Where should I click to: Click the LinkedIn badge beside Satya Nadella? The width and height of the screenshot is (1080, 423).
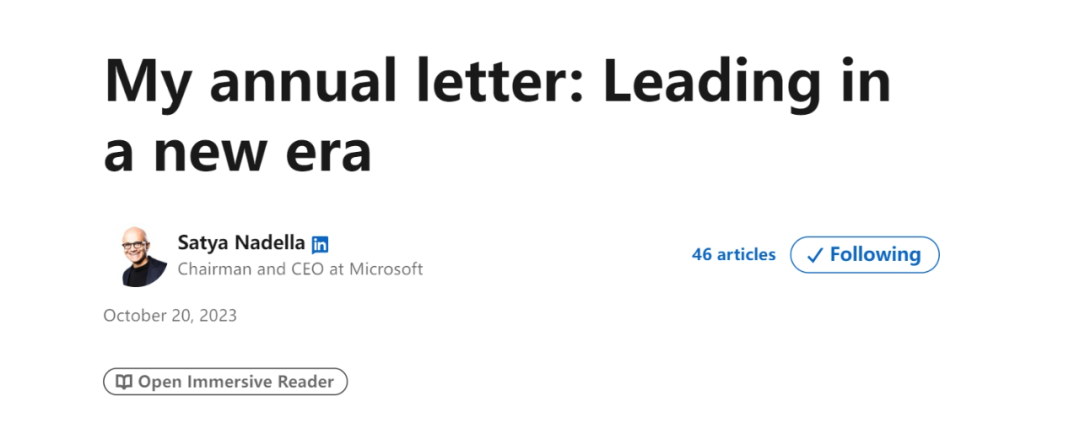320,244
